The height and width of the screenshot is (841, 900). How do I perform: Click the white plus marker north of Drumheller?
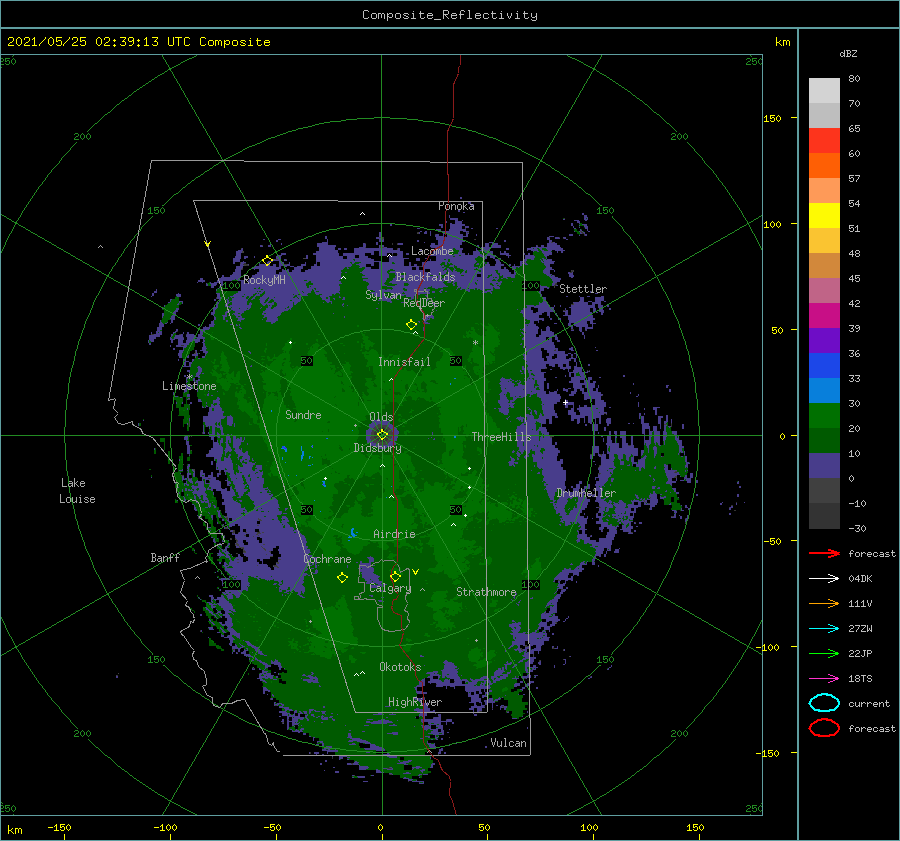tap(565, 403)
